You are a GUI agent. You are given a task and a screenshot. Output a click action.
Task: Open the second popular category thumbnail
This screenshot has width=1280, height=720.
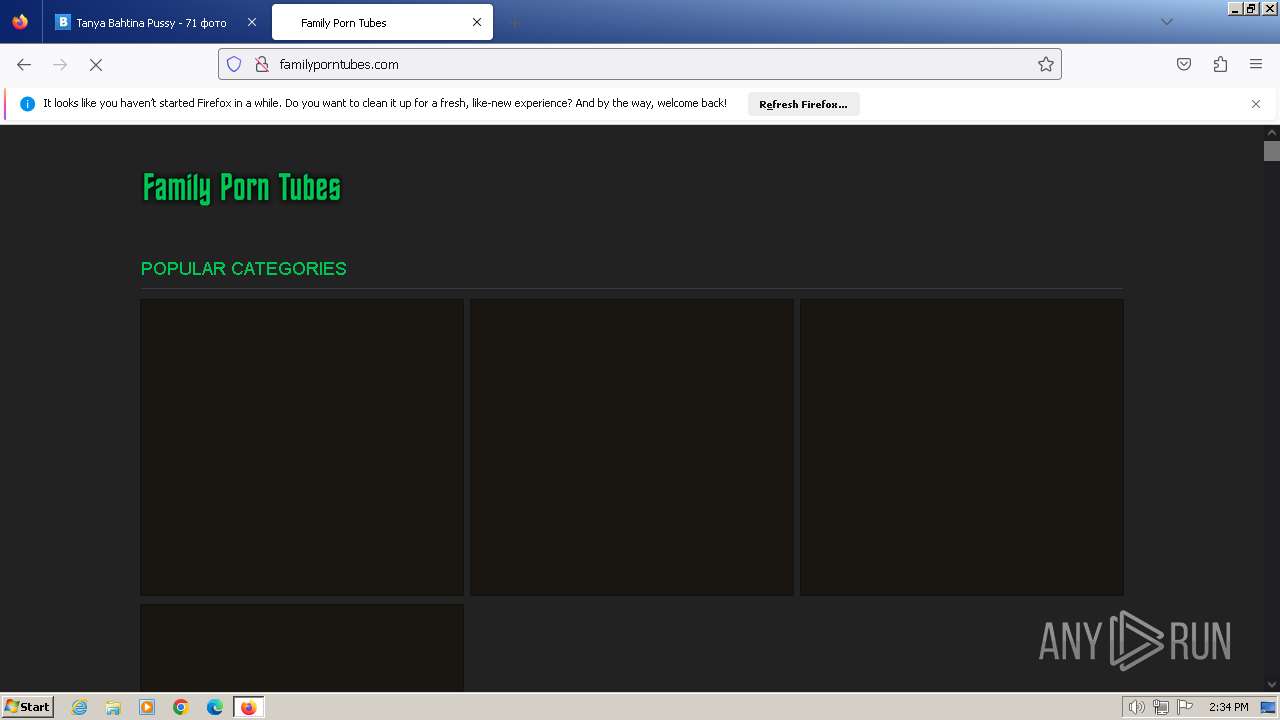[x=632, y=447]
